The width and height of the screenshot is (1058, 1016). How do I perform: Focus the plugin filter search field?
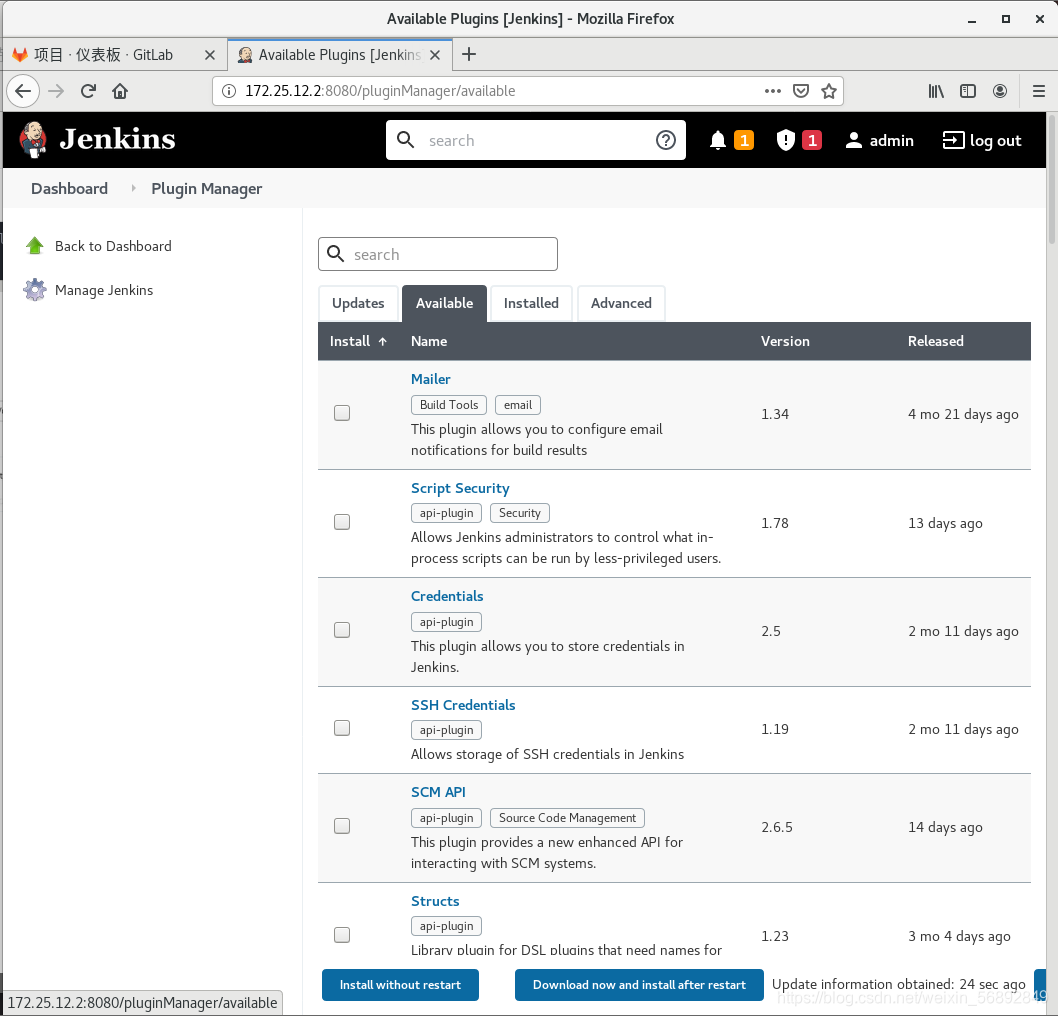click(438, 254)
